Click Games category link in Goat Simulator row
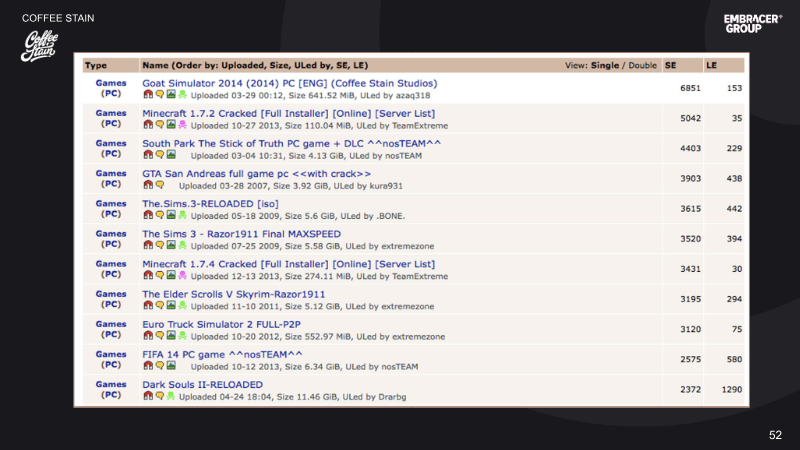The width and height of the screenshot is (800, 450). pos(111,83)
